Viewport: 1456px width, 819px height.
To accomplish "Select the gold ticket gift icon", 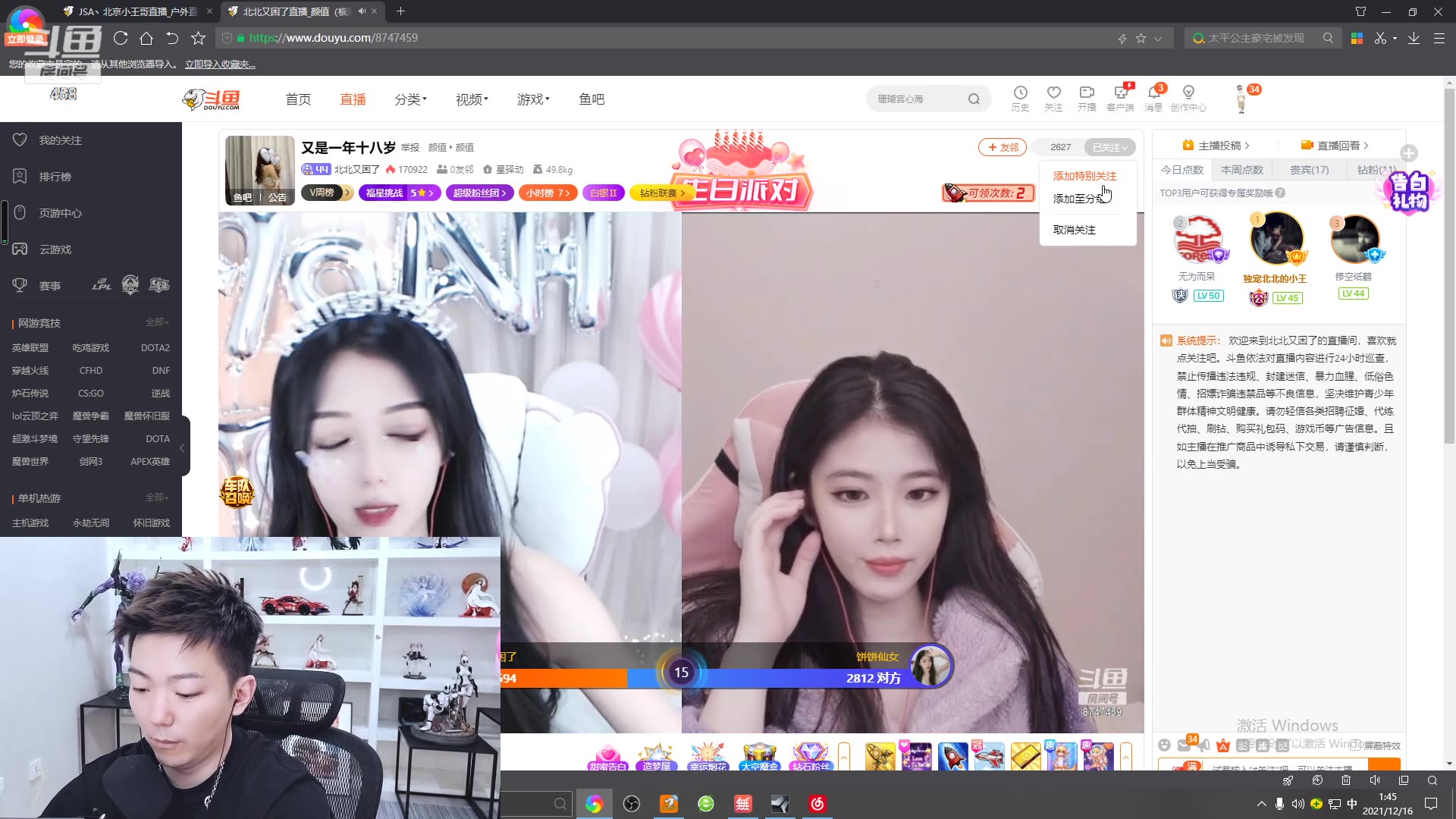I will tap(1025, 757).
